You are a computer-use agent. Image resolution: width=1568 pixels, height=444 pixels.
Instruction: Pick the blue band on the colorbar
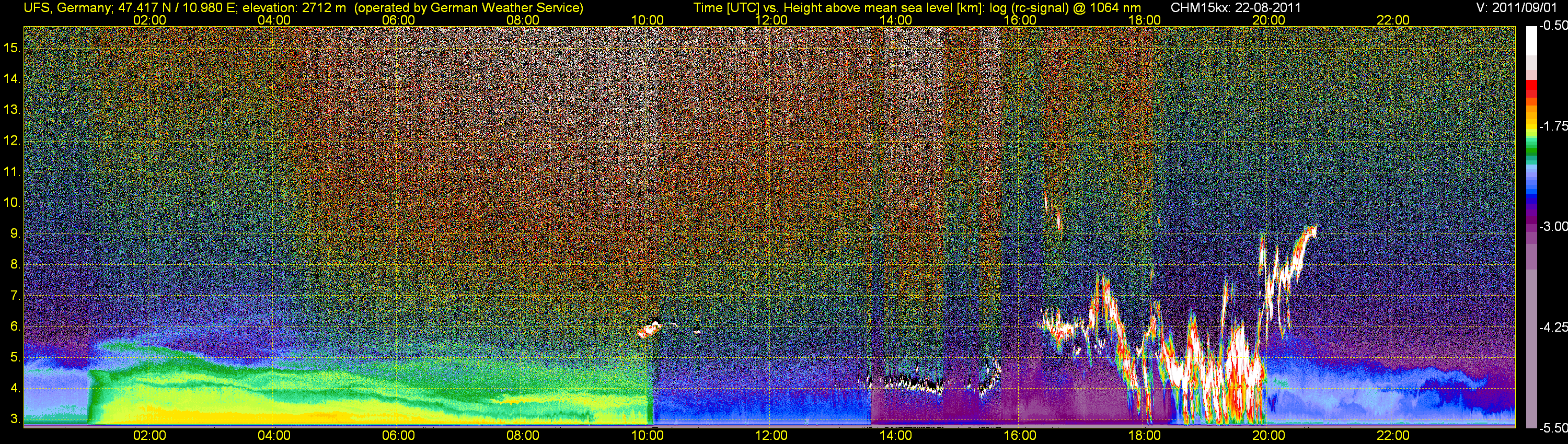coord(1531,193)
